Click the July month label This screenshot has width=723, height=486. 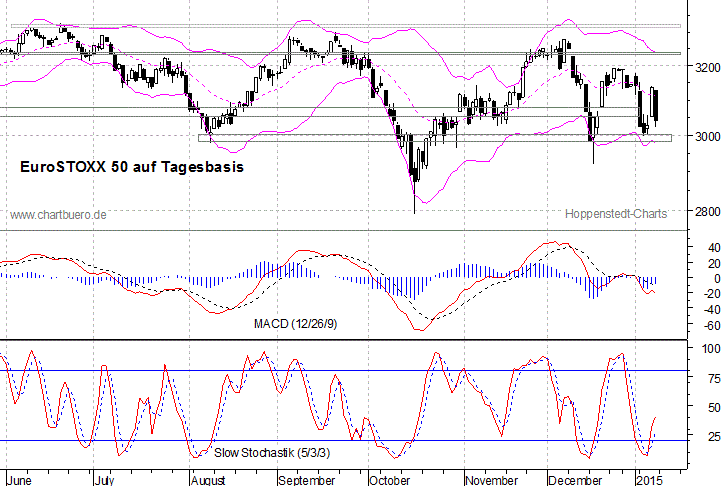105,480
